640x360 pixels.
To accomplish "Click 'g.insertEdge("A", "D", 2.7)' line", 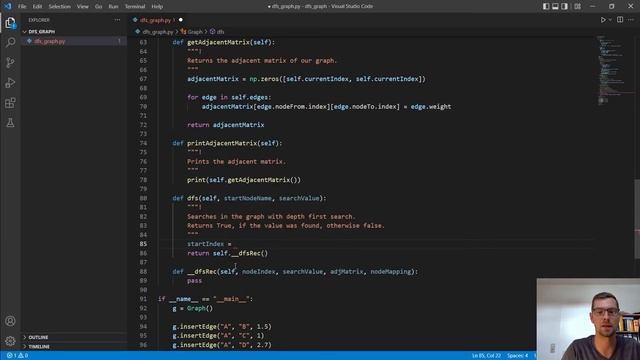I will click(222, 345).
